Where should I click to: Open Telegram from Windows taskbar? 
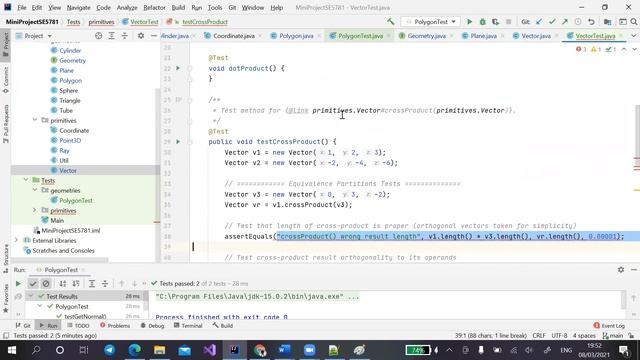click(x=109, y=350)
